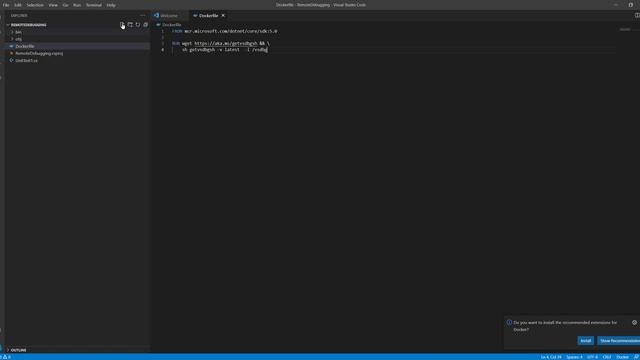Select Dockerfile in the file tree
Screen dimensions: 640x360
[25, 46]
